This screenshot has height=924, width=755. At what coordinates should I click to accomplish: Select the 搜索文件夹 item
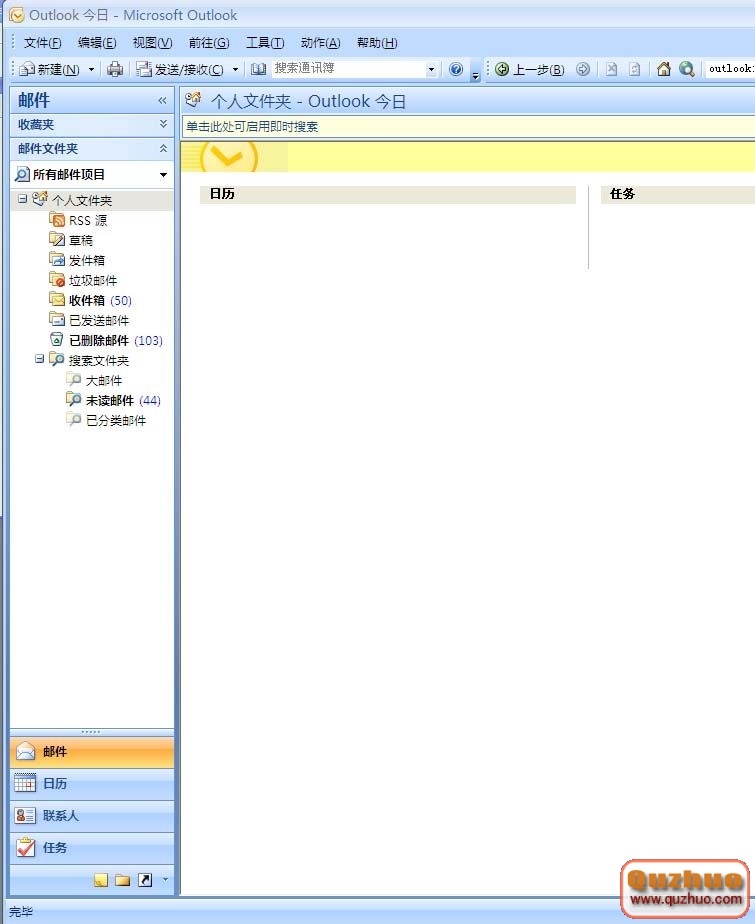tap(98, 360)
